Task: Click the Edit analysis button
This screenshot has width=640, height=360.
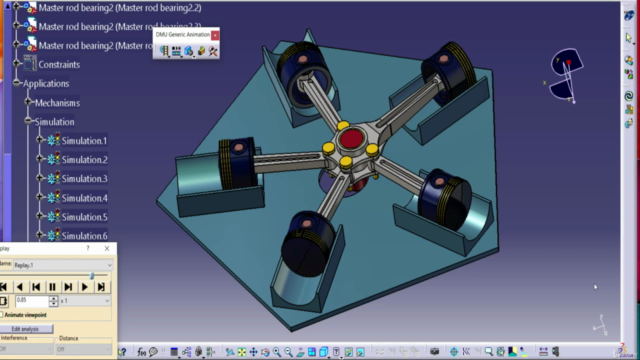Action: [x=26, y=329]
